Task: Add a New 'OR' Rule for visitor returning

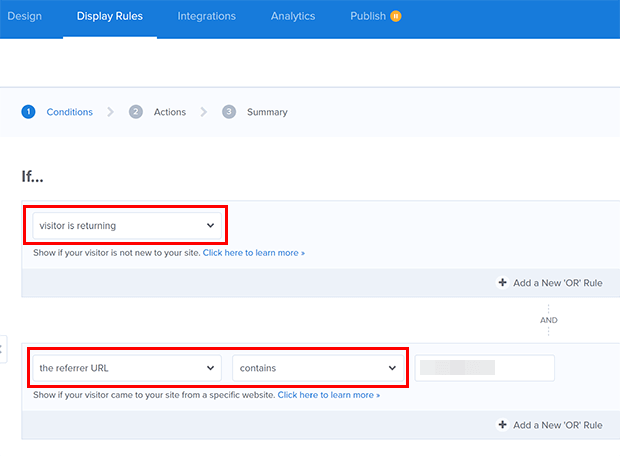Action: (x=550, y=283)
